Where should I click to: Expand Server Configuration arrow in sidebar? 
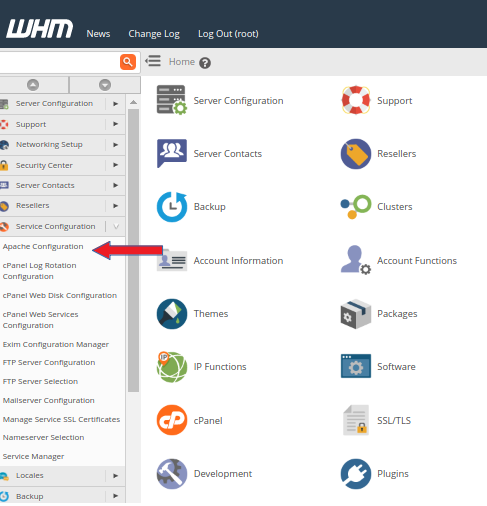[115, 104]
